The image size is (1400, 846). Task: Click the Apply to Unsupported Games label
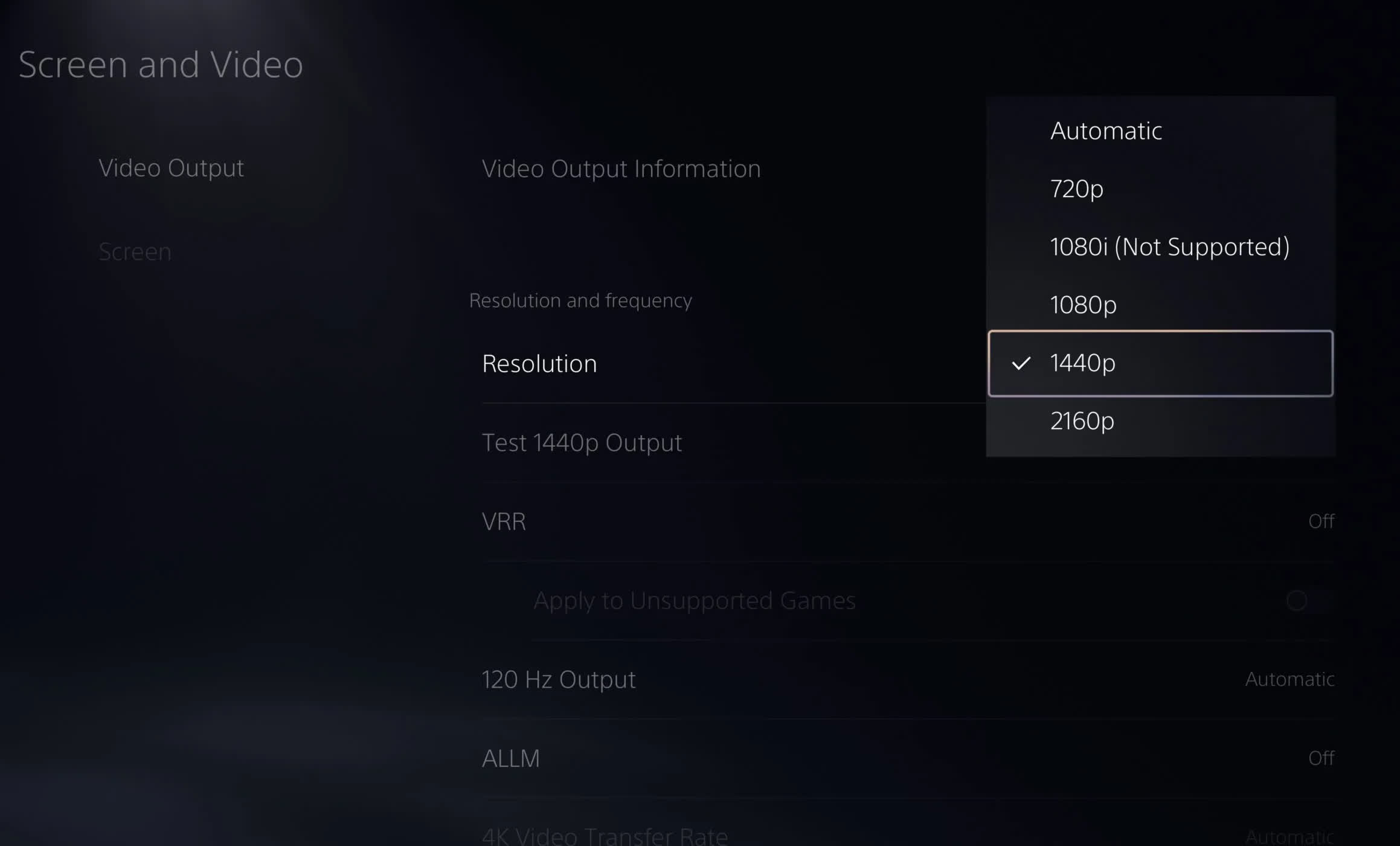point(695,600)
